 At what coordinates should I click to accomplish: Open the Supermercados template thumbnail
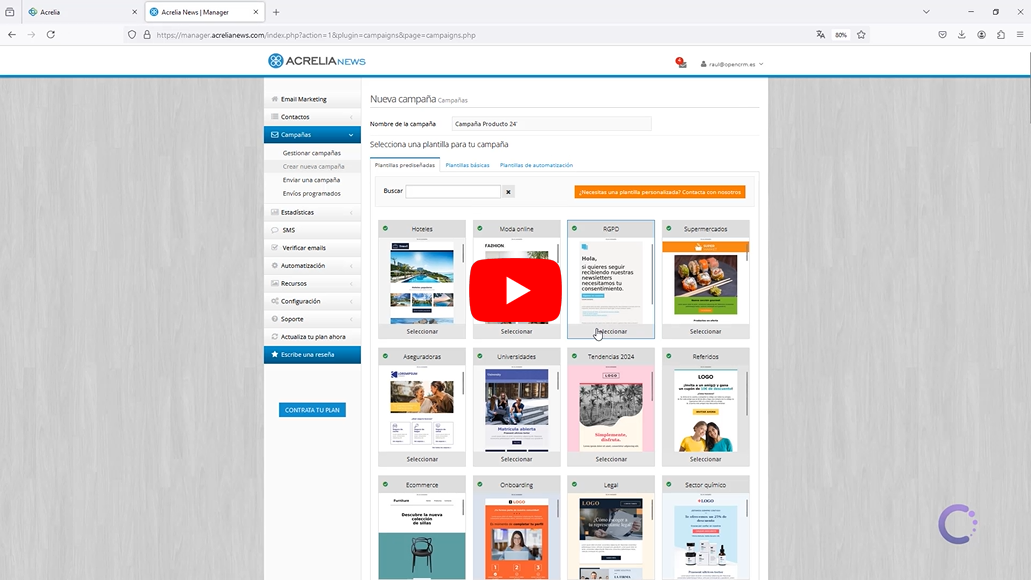coord(706,281)
